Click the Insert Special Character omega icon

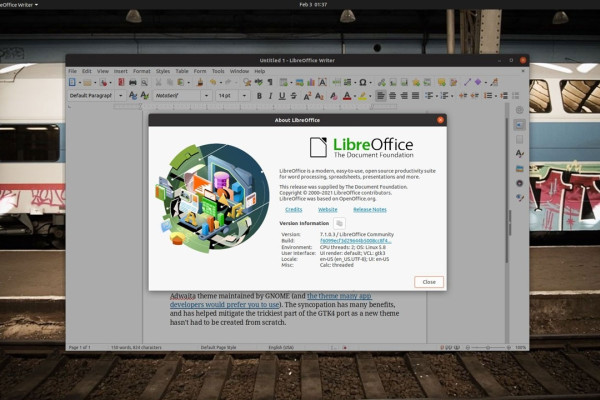tap(363, 82)
